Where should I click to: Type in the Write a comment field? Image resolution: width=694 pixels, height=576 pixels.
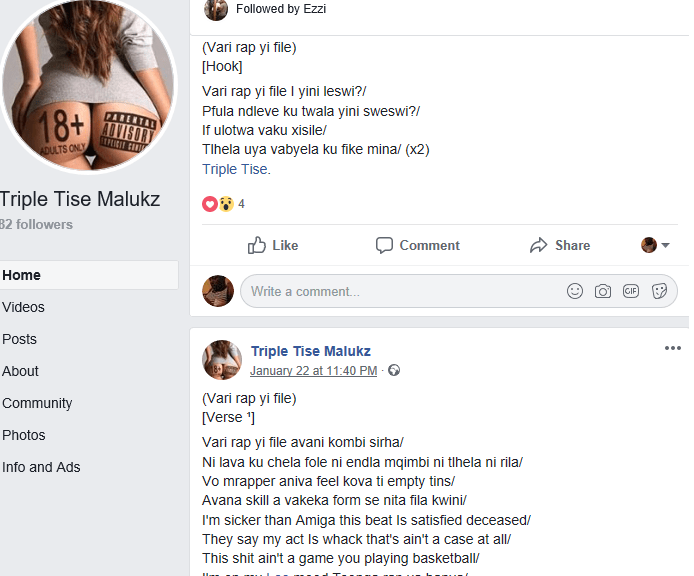point(400,291)
